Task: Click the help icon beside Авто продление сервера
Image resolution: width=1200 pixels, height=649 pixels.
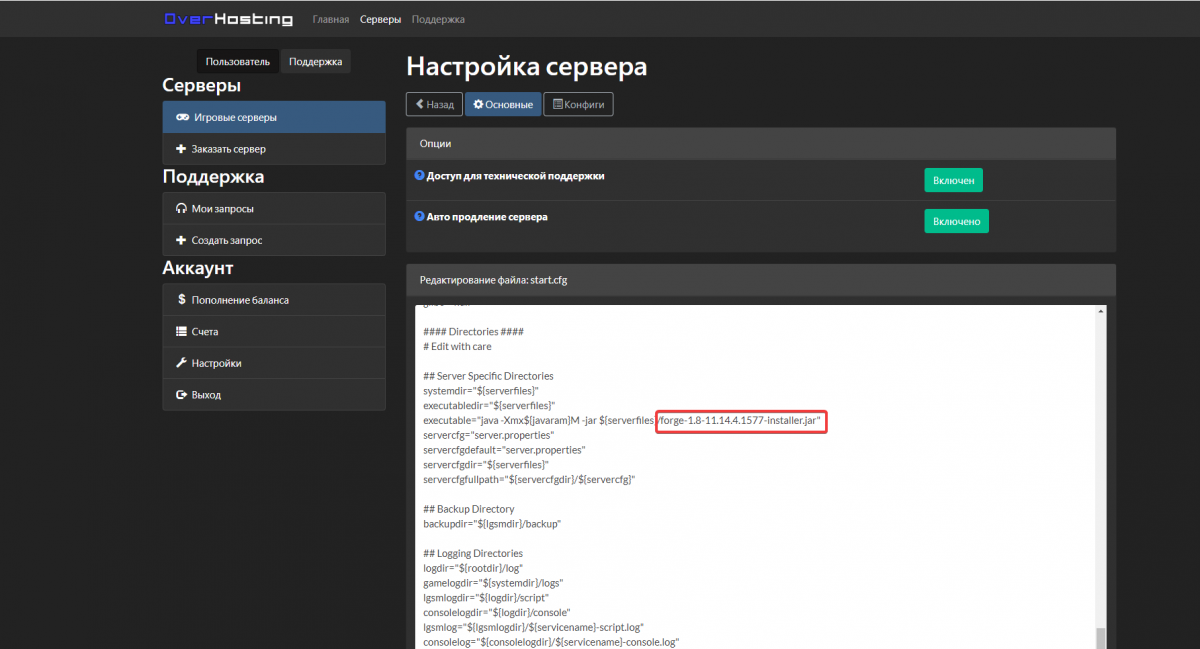Action: [x=420, y=217]
